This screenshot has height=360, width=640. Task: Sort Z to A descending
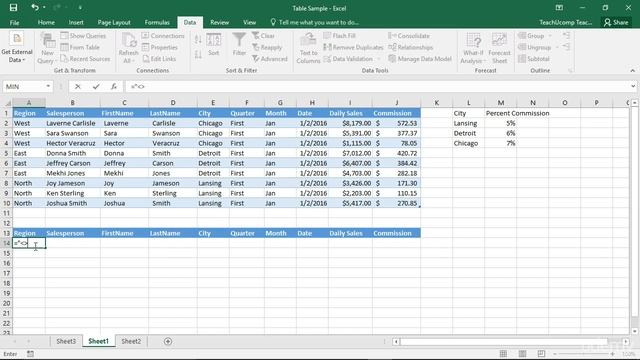tap(198, 54)
